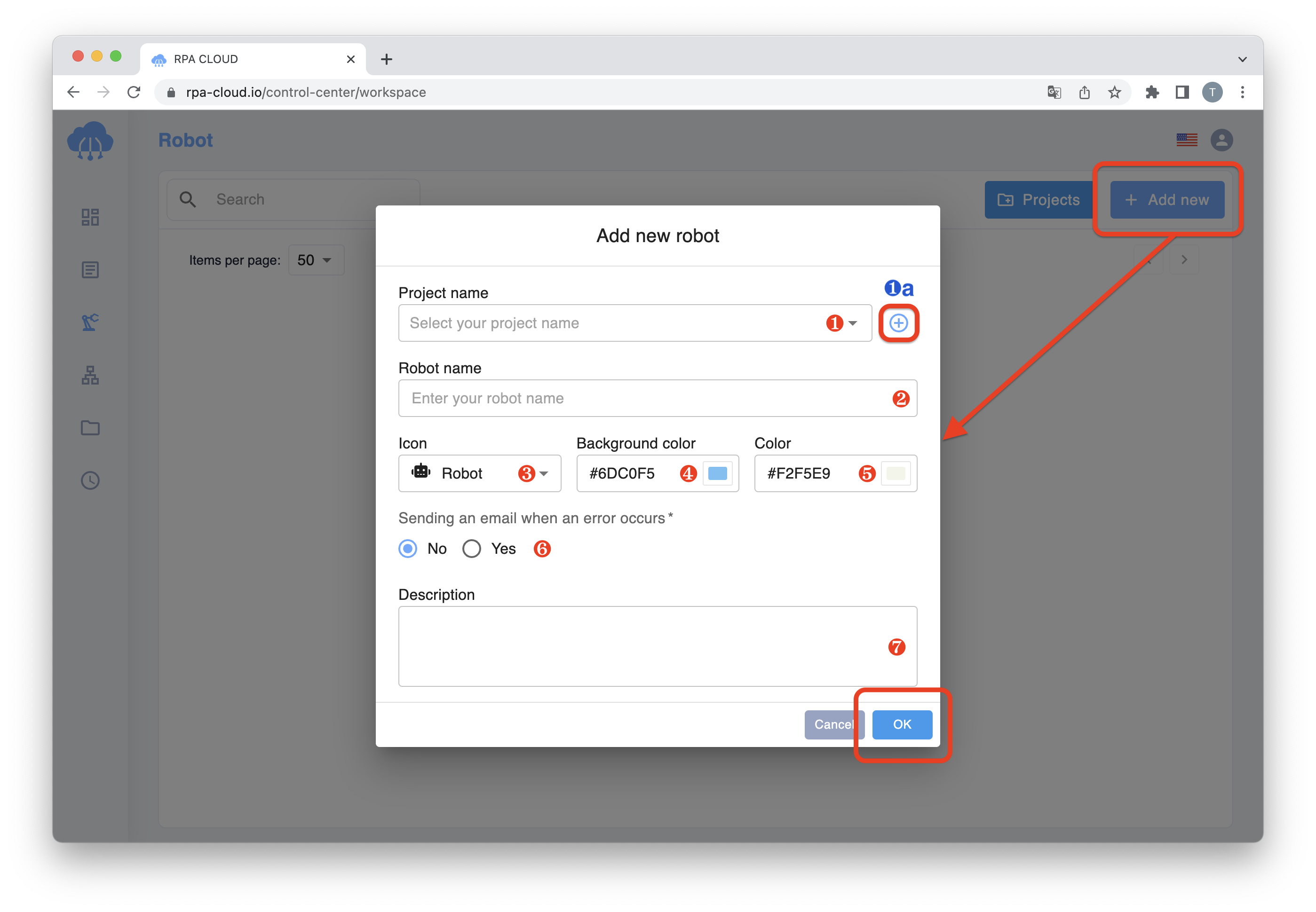Click the Background color hex field
The height and width of the screenshot is (912, 1316).
point(658,474)
